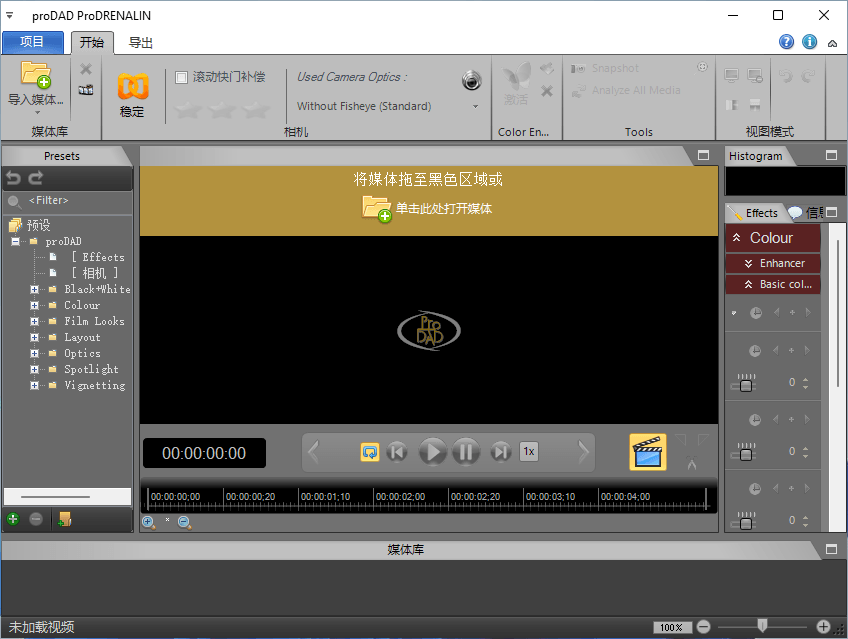This screenshot has height=639, width=848.
Task: Switch to the 导出 export tab
Action: [141, 43]
